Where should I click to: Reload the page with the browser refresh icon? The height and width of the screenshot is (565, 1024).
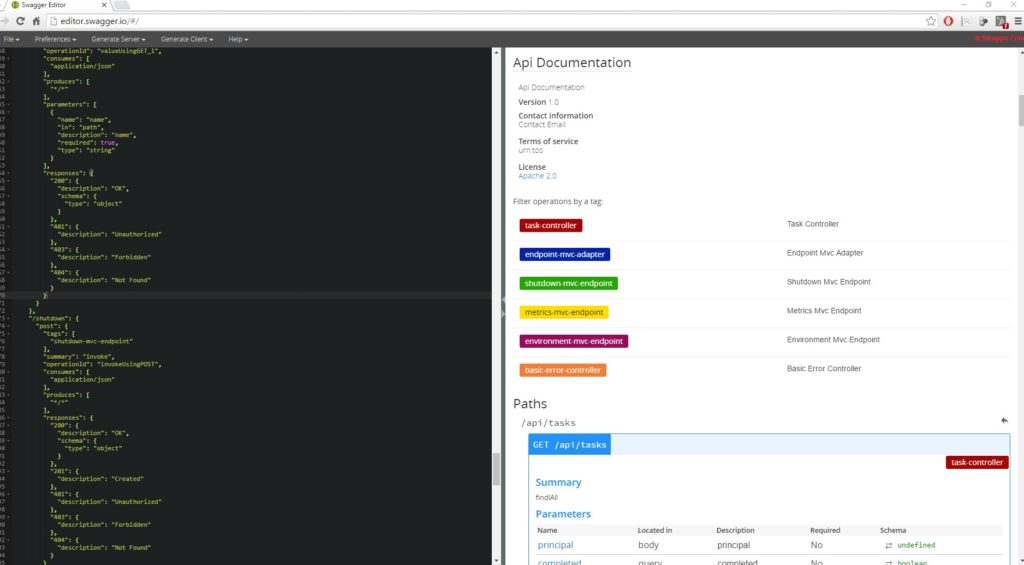tap(20, 21)
